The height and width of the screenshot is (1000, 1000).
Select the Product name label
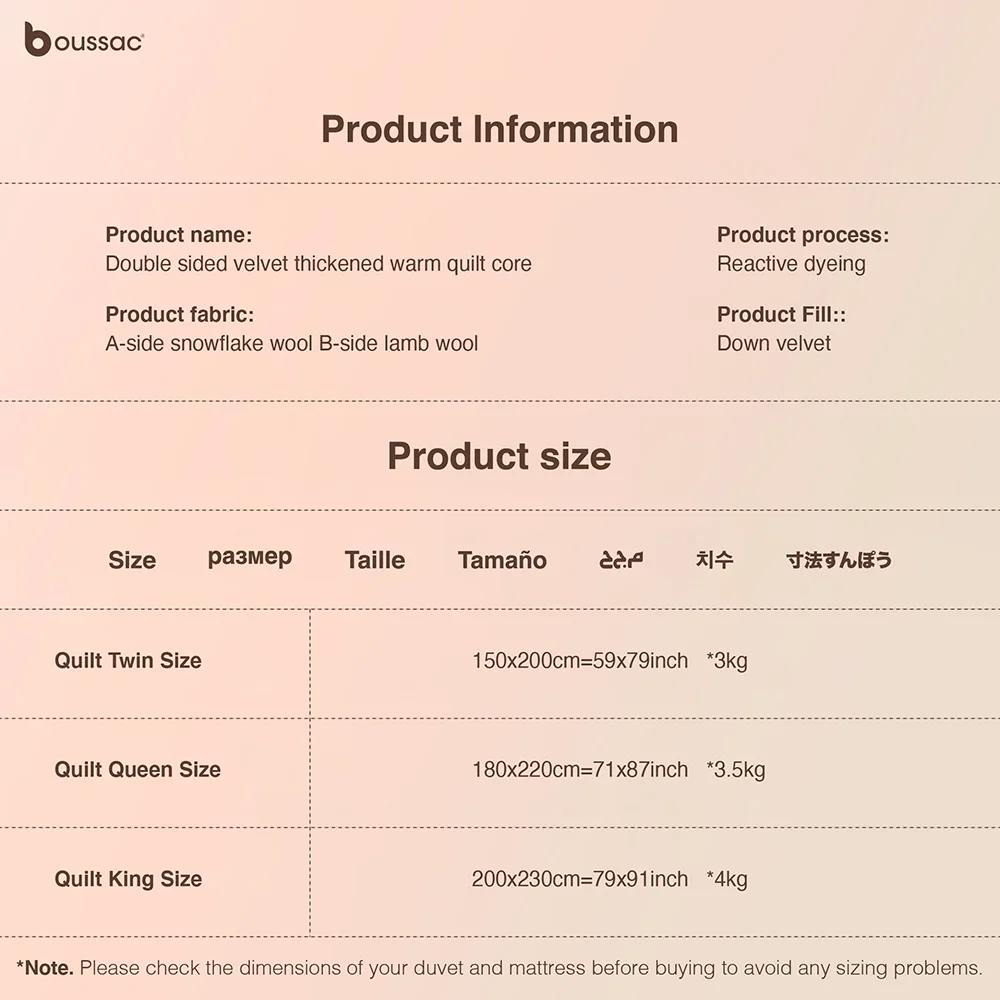click(x=178, y=235)
